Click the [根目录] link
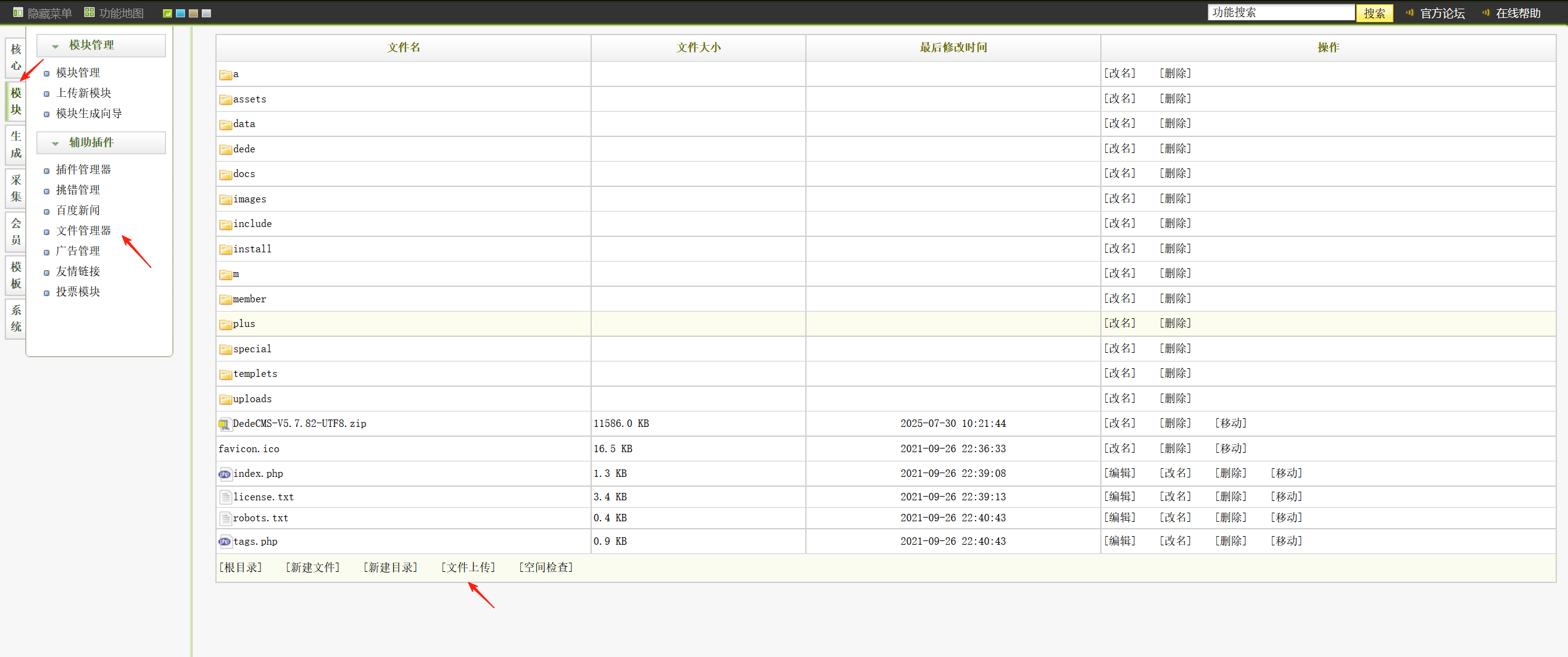The image size is (1568, 657). point(241,568)
